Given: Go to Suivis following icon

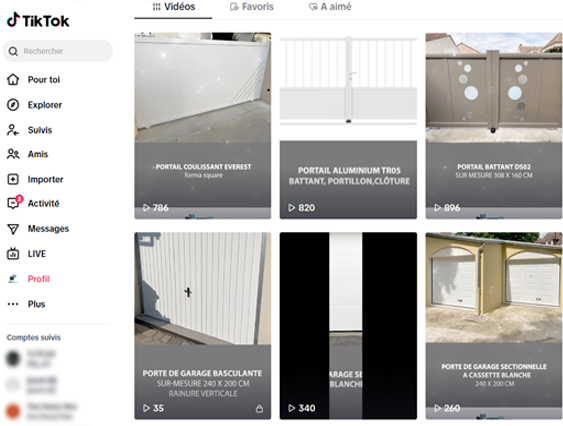Looking at the screenshot, I should (x=13, y=130).
